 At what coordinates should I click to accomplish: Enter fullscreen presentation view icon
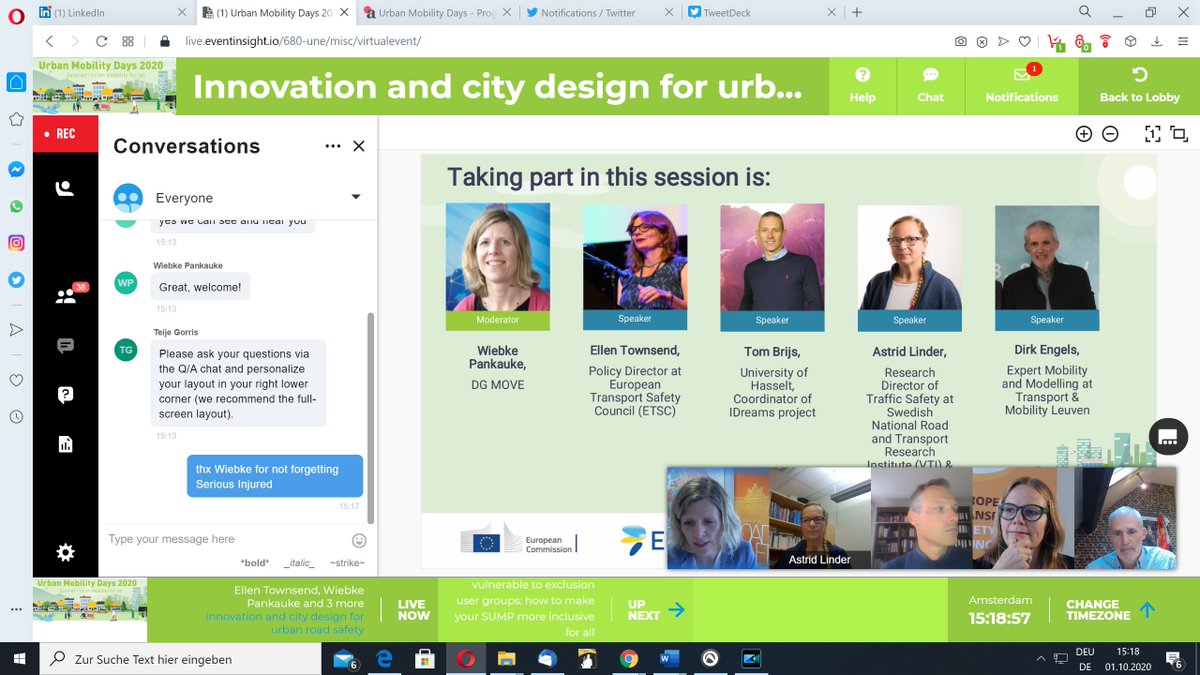tap(1178, 134)
